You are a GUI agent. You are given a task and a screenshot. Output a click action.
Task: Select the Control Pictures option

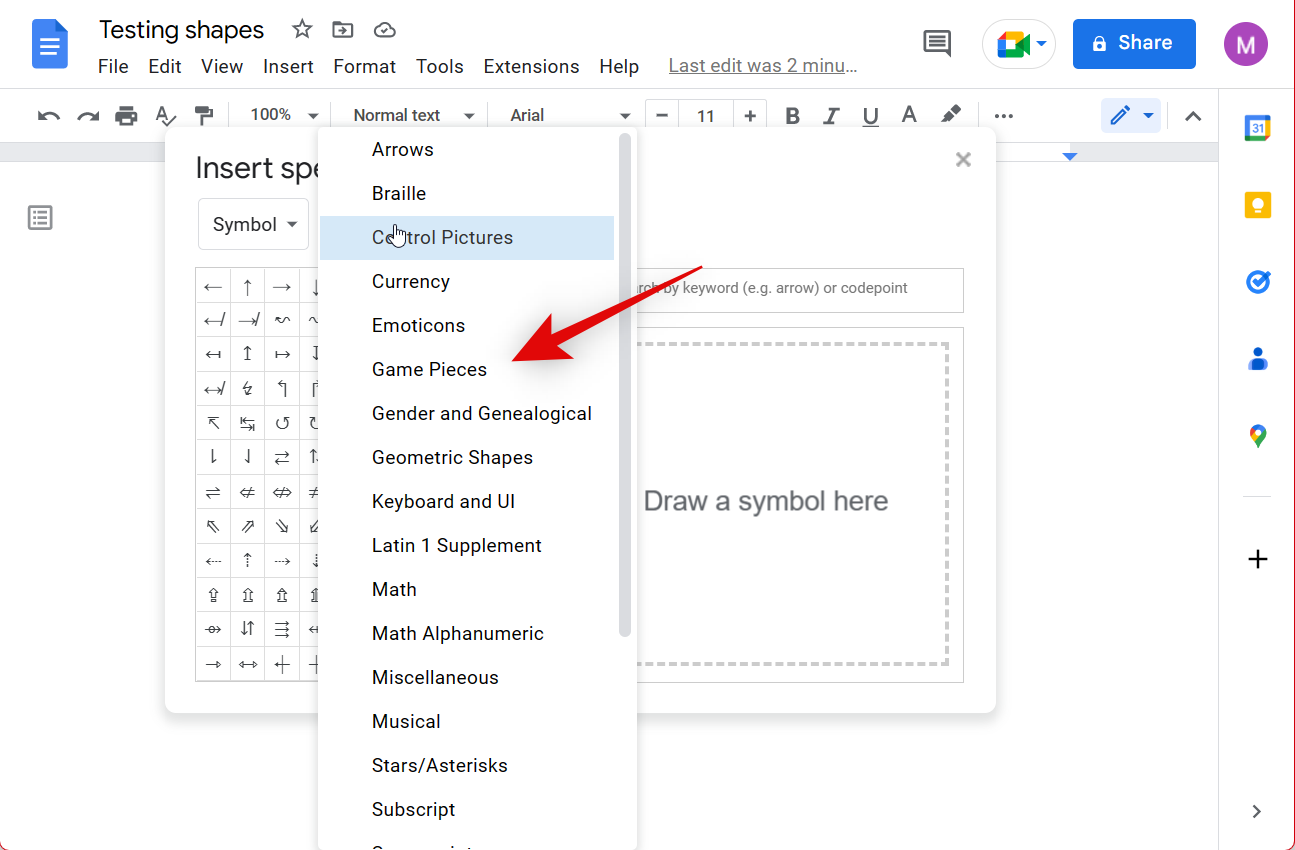(x=467, y=237)
